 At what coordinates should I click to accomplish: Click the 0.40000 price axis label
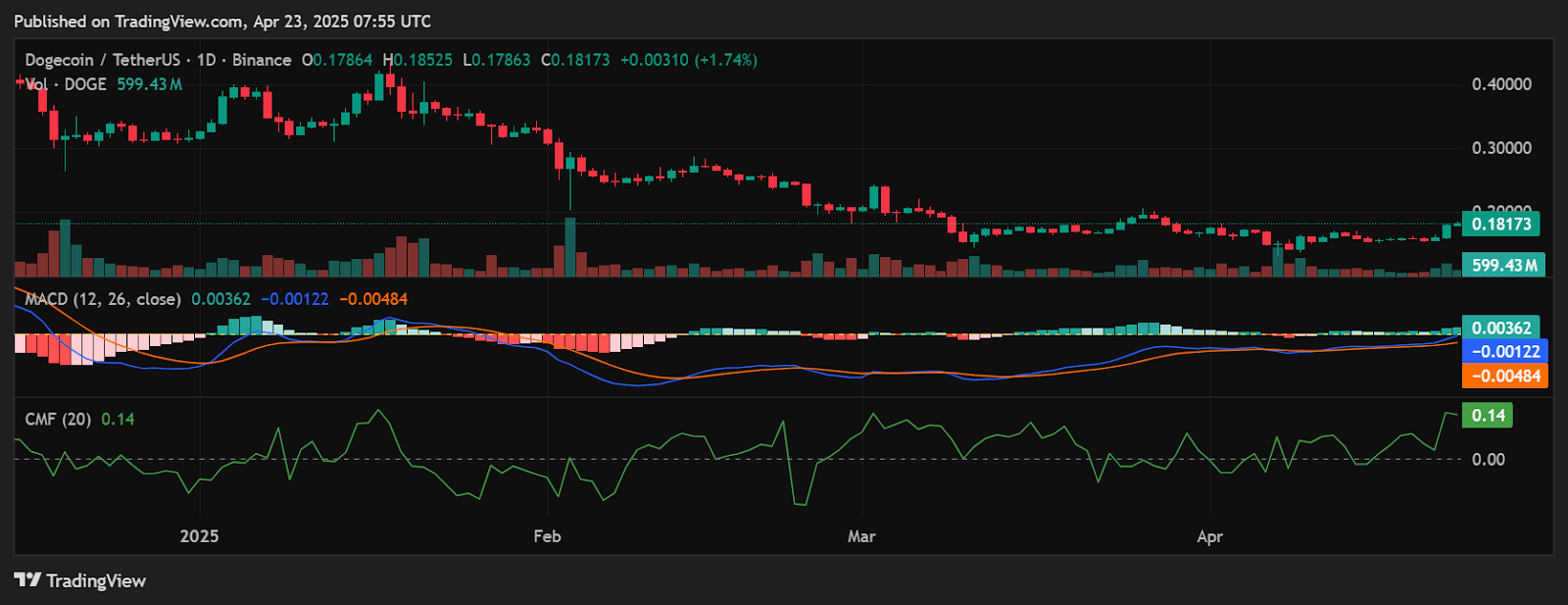pos(1501,84)
